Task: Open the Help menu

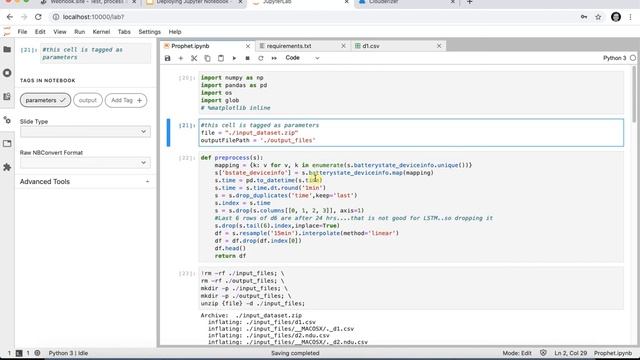Action: [x=175, y=32]
